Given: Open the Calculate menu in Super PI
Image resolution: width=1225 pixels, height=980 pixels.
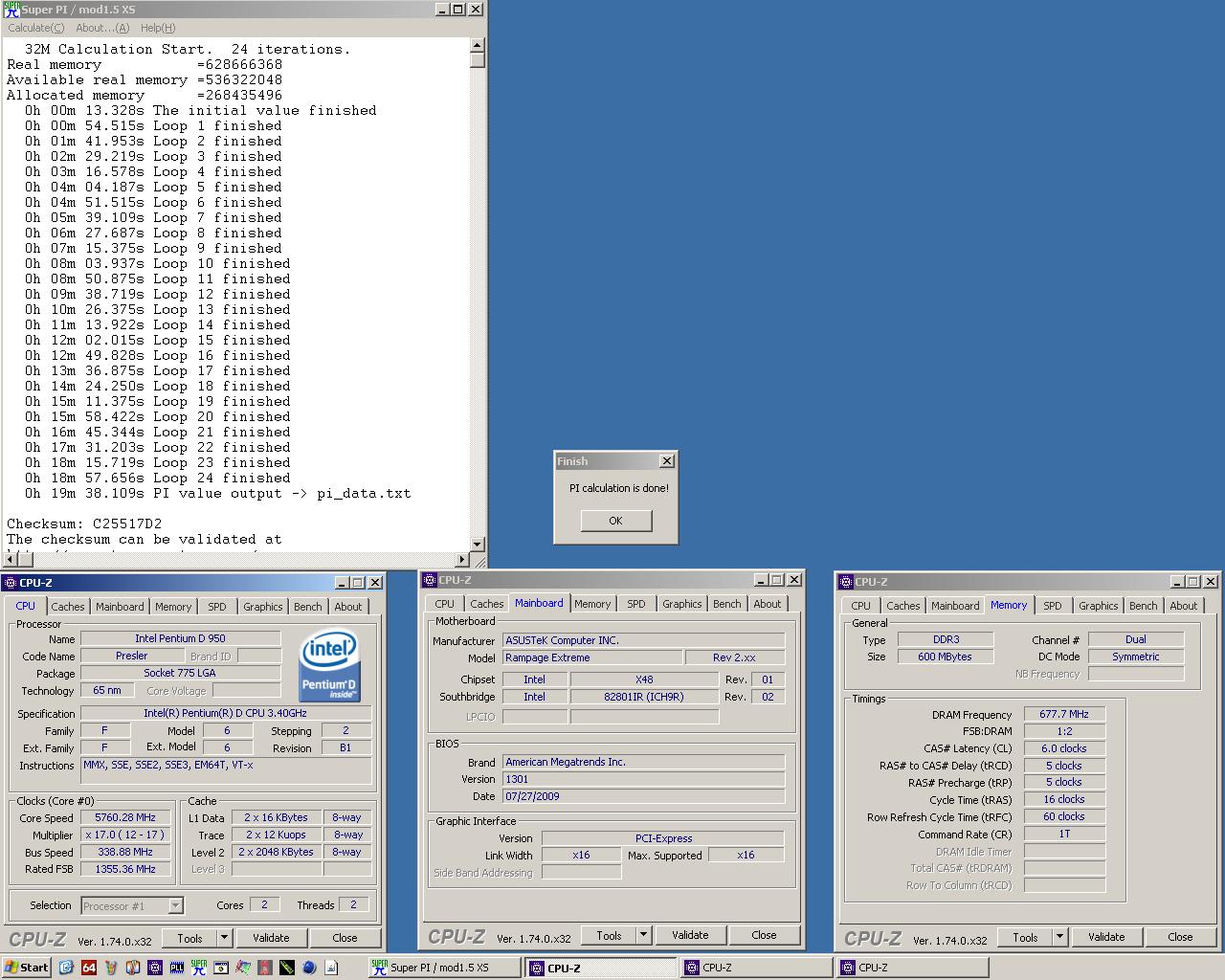Looking at the screenshot, I should [36, 28].
